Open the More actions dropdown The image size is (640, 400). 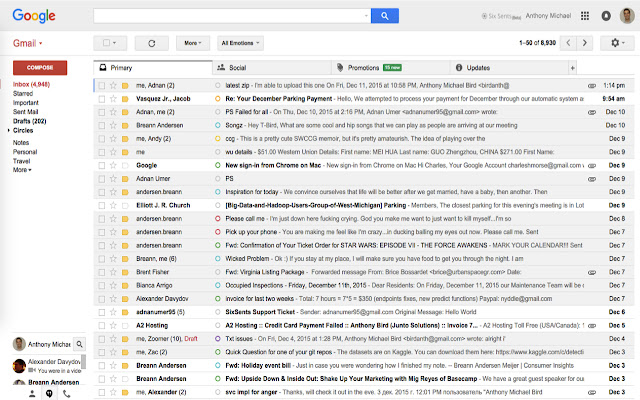pos(193,43)
